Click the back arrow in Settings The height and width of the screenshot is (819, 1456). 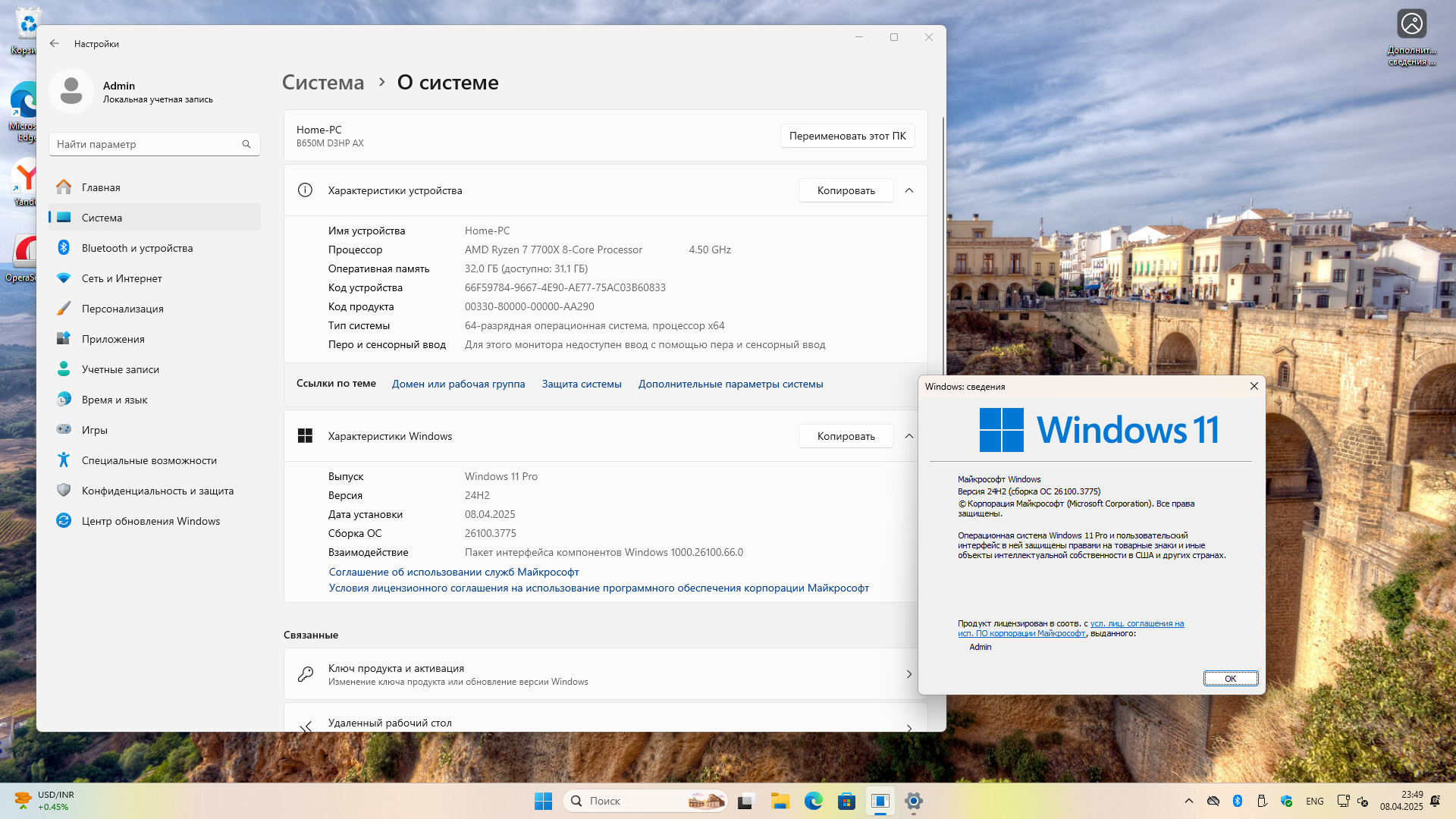pos(55,43)
